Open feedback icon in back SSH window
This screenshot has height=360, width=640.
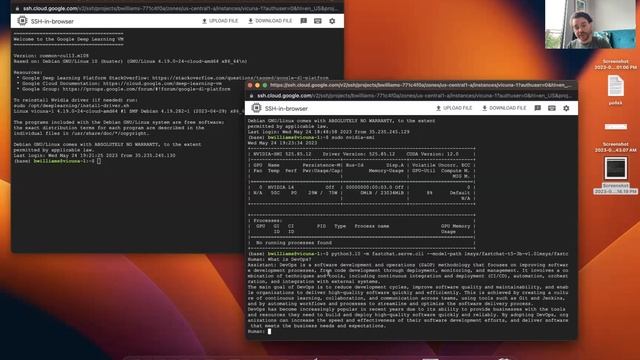pyautogui.click(x=303, y=21)
